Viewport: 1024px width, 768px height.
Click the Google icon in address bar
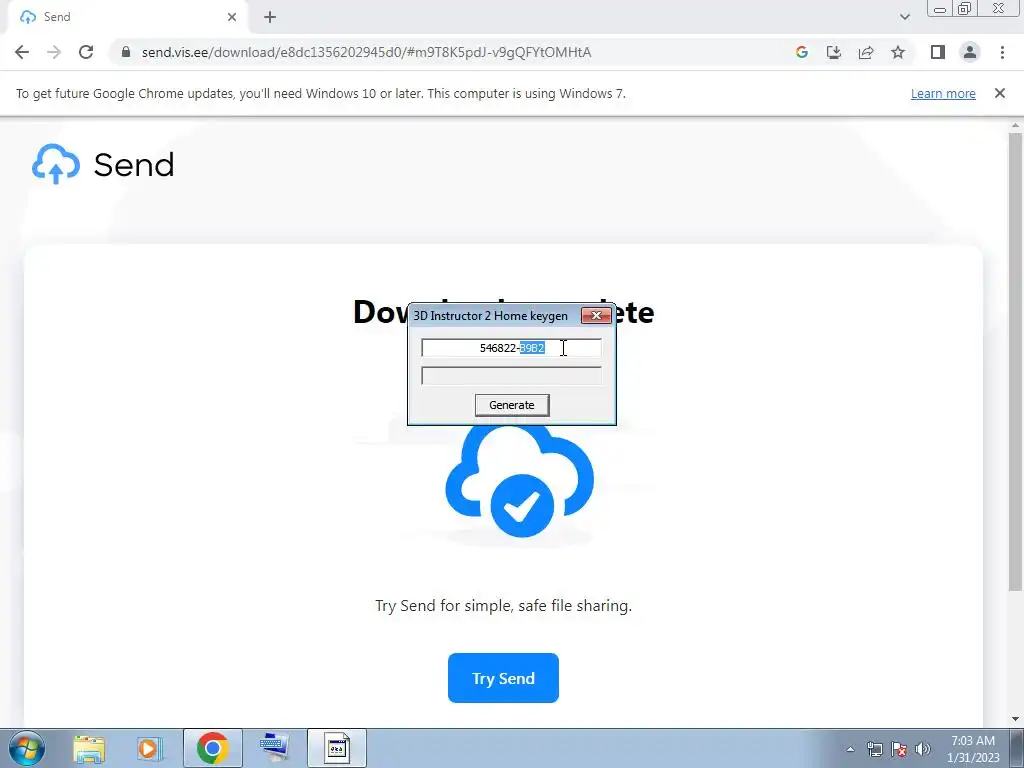pyautogui.click(x=802, y=52)
